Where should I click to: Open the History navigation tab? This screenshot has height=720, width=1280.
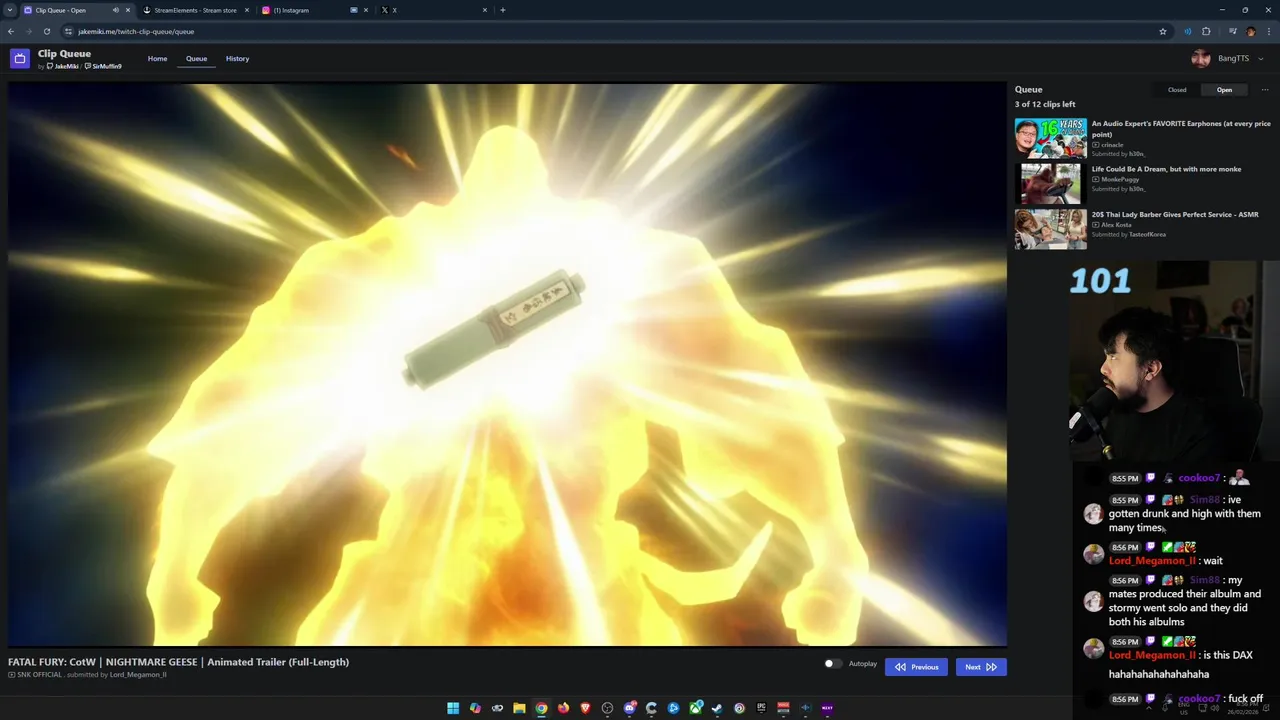pos(237,59)
